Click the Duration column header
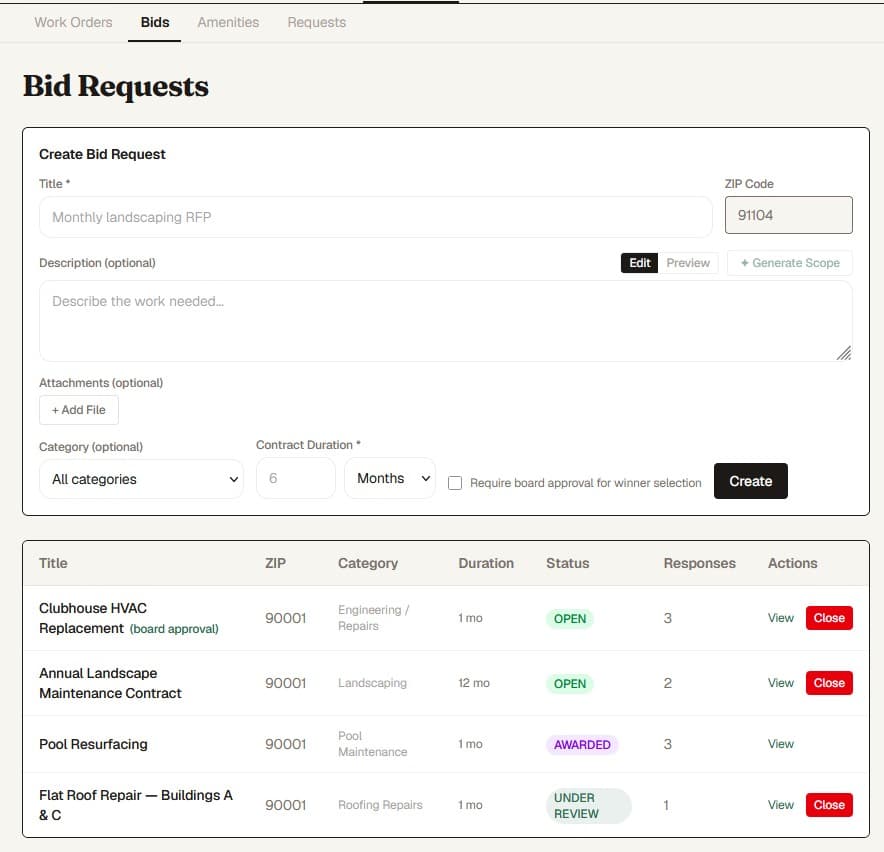 (486, 563)
